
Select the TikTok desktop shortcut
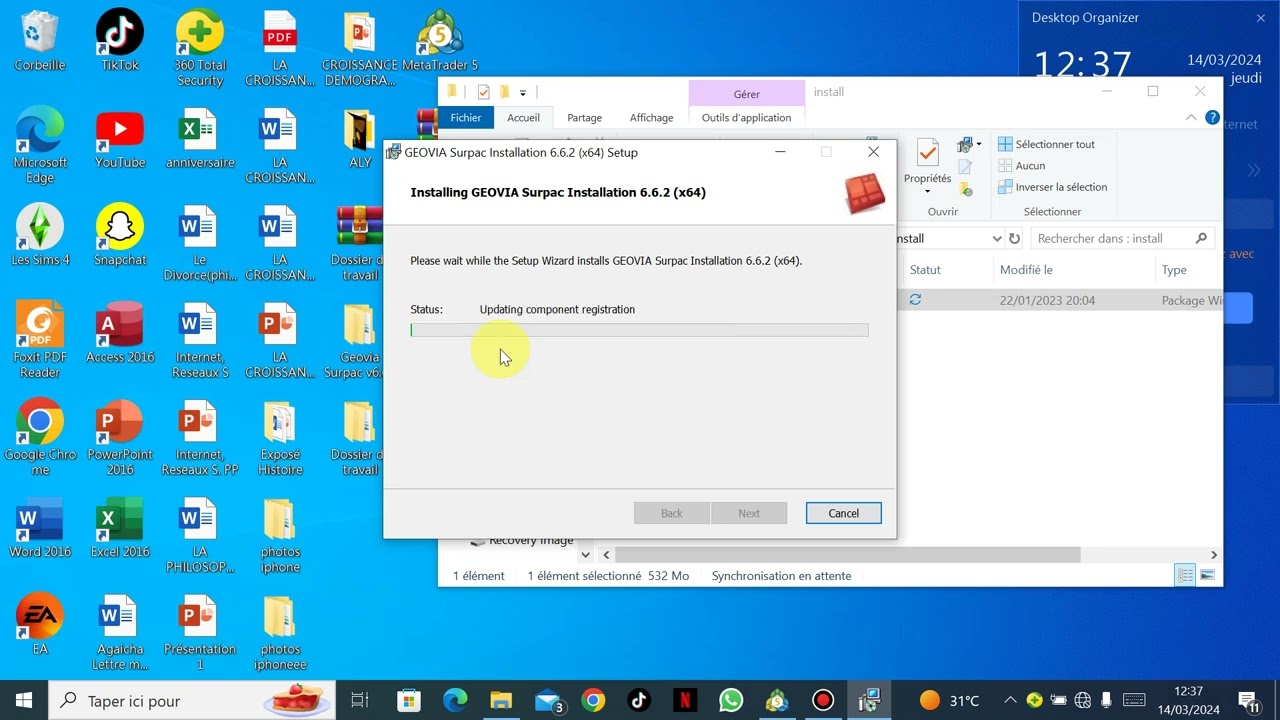pyautogui.click(x=120, y=42)
